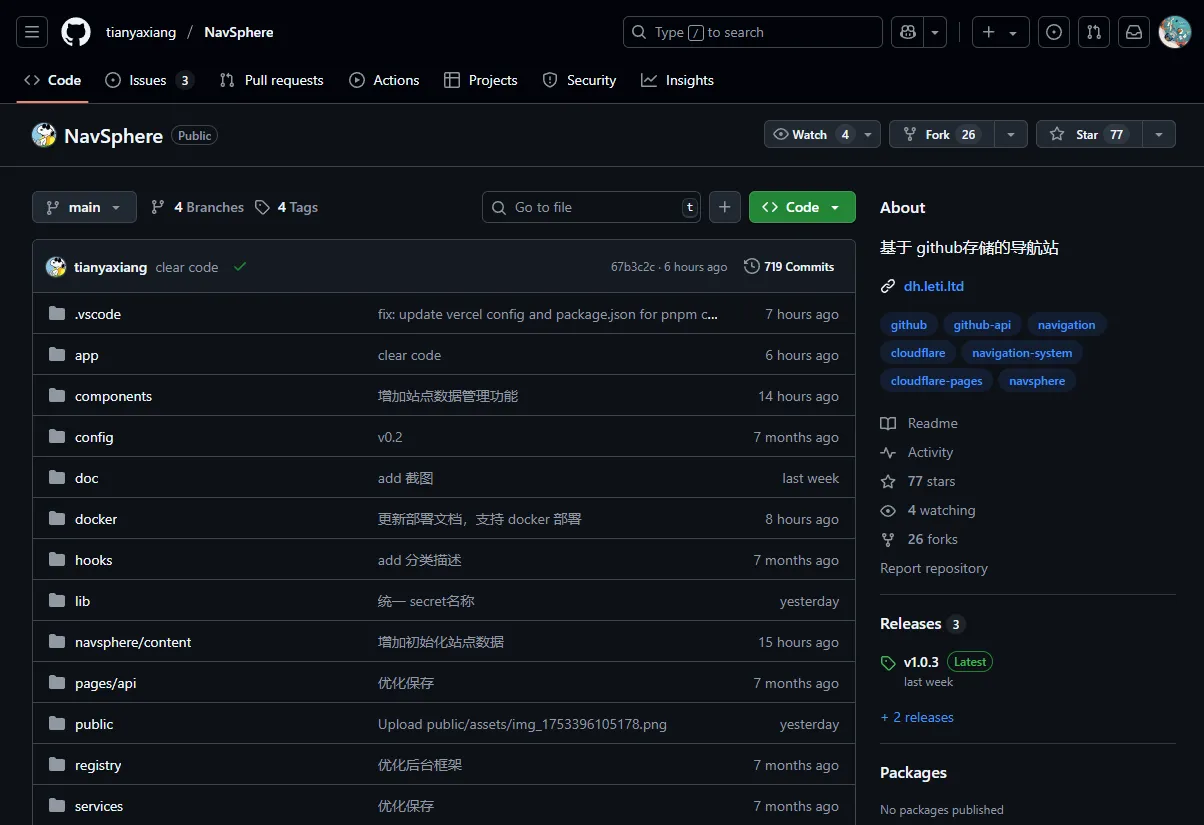
Task: Open the Projects tab
Action: tap(481, 80)
